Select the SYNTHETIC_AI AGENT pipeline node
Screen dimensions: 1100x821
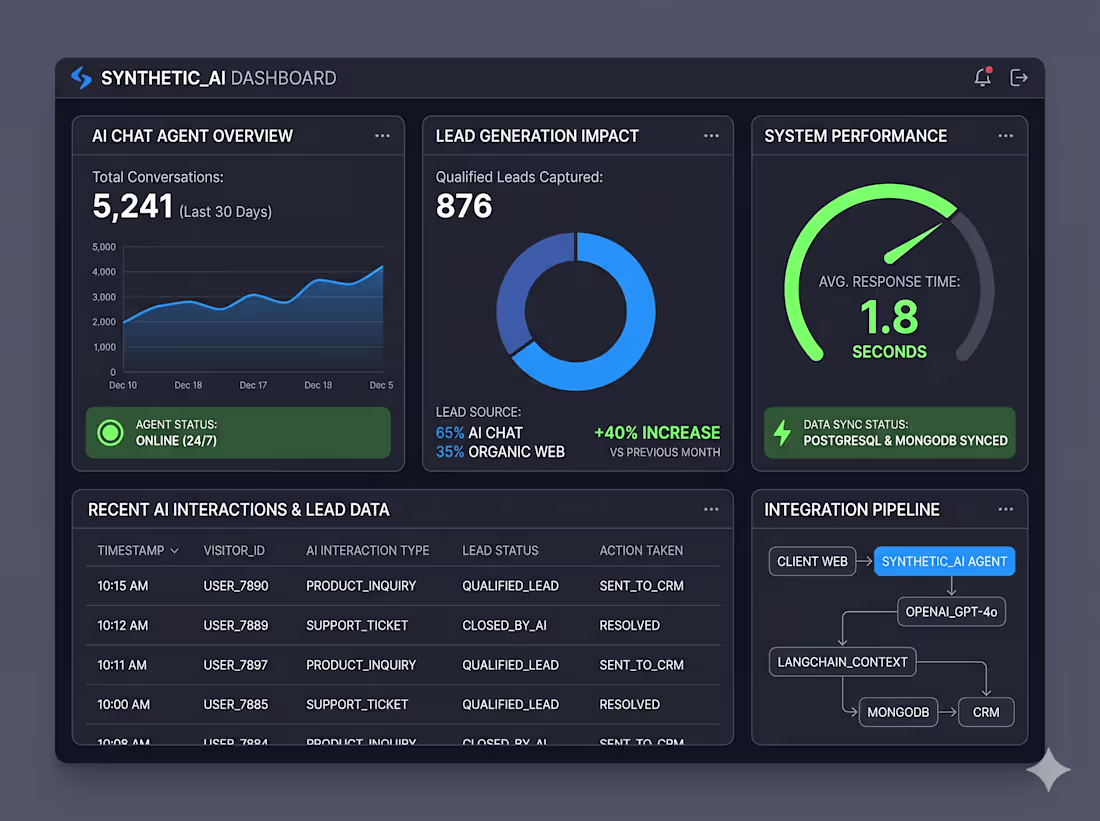pos(944,561)
